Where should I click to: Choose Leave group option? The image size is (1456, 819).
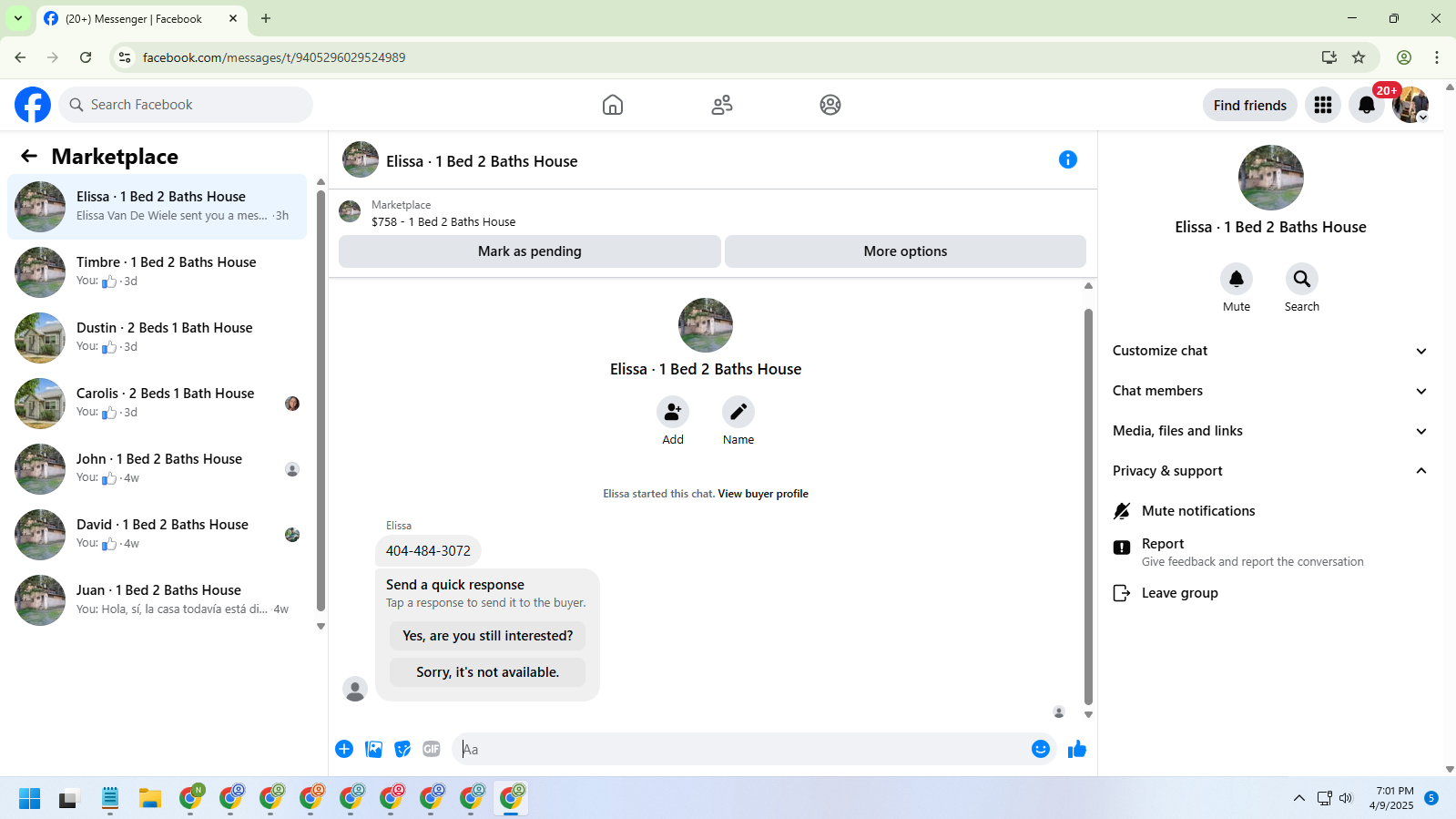pyautogui.click(x=1270, y=593)
